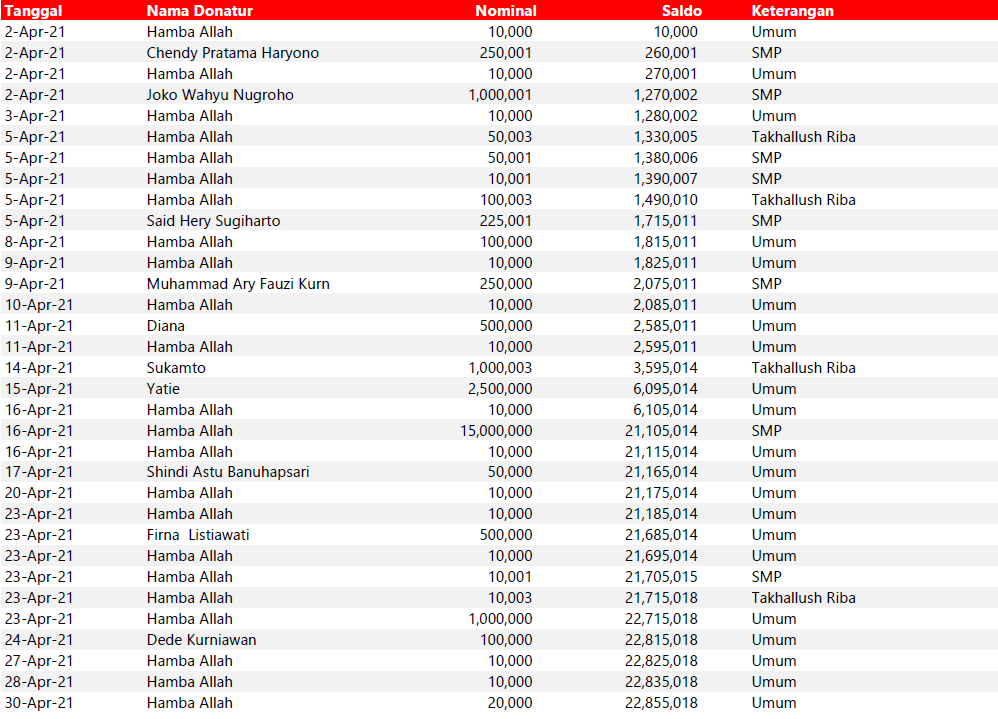Click the Keterangan column header

tap(792, 10)
